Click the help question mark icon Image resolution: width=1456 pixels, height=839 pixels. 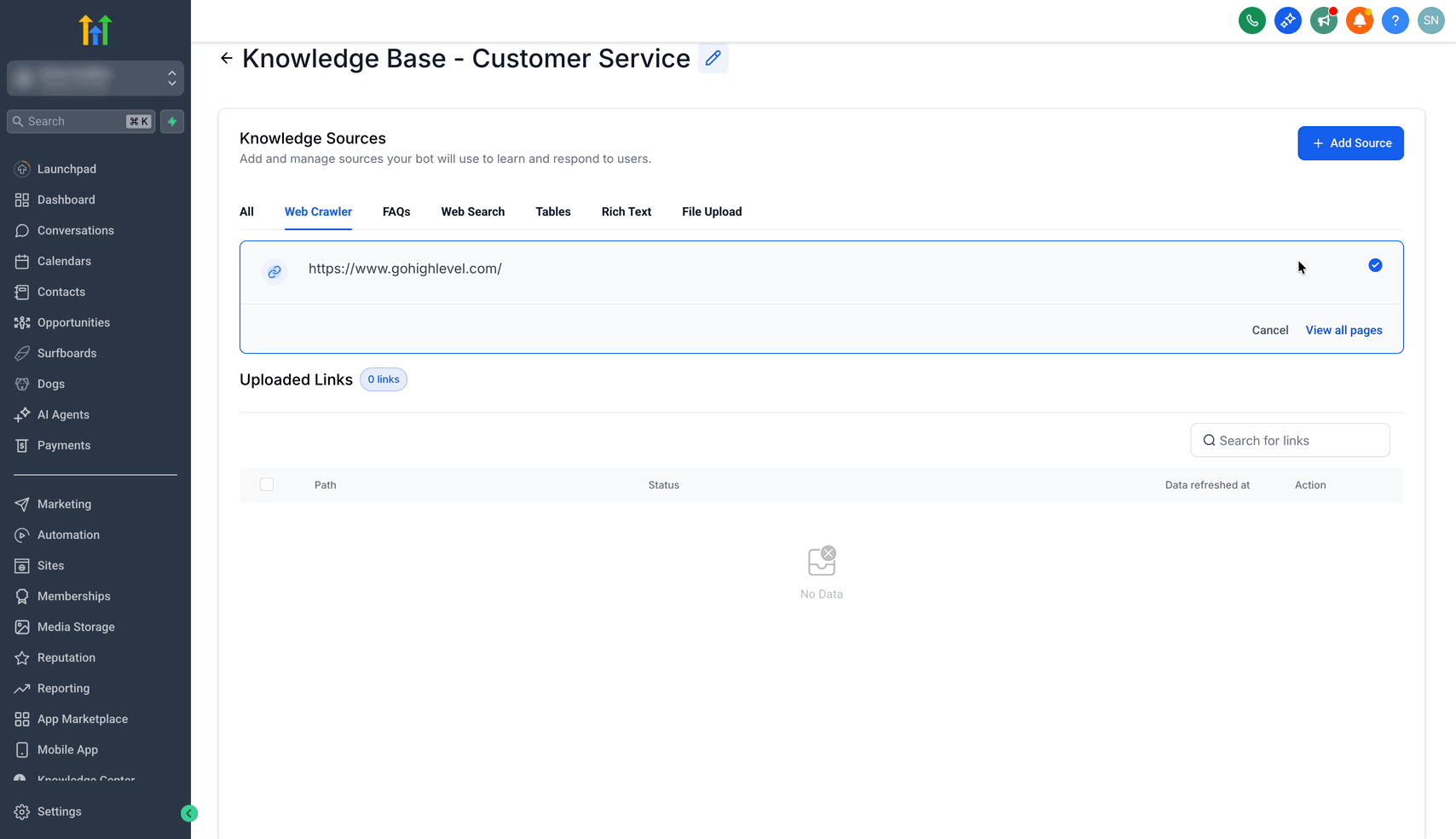tap(1395, 20)
